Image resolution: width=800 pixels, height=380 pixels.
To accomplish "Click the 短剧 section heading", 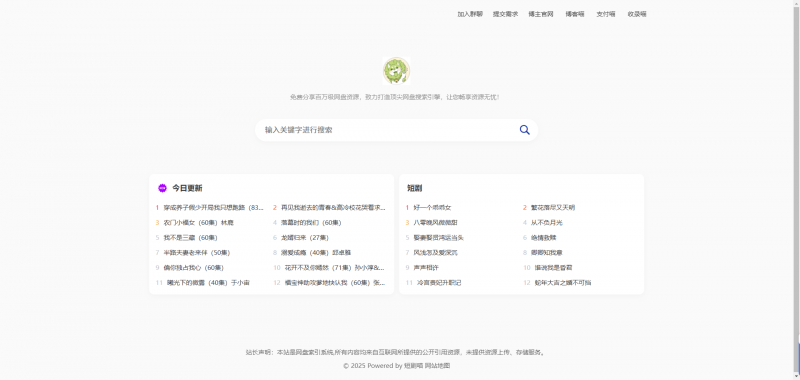I will tap(414, 188).
